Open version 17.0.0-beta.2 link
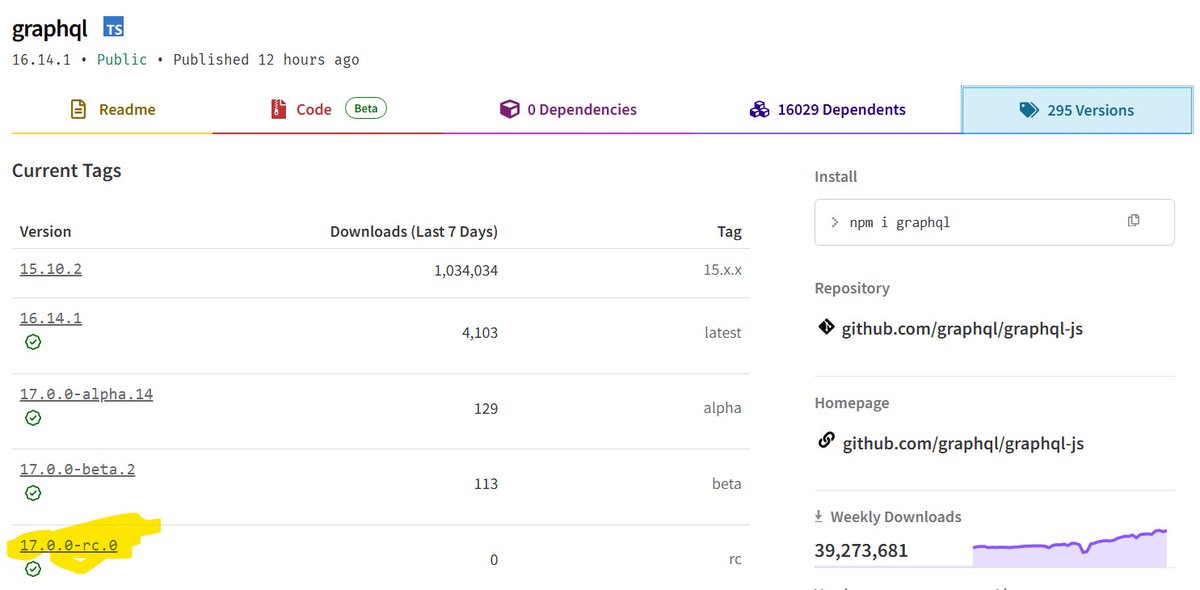The height and width of the screenshot is (590, 1200). (77, 469)
